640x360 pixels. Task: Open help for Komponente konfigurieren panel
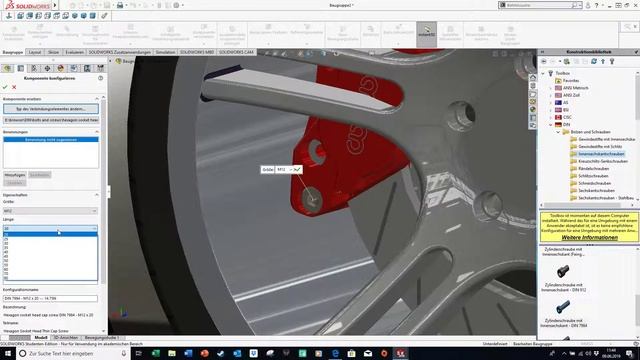[x=100, y=78]
